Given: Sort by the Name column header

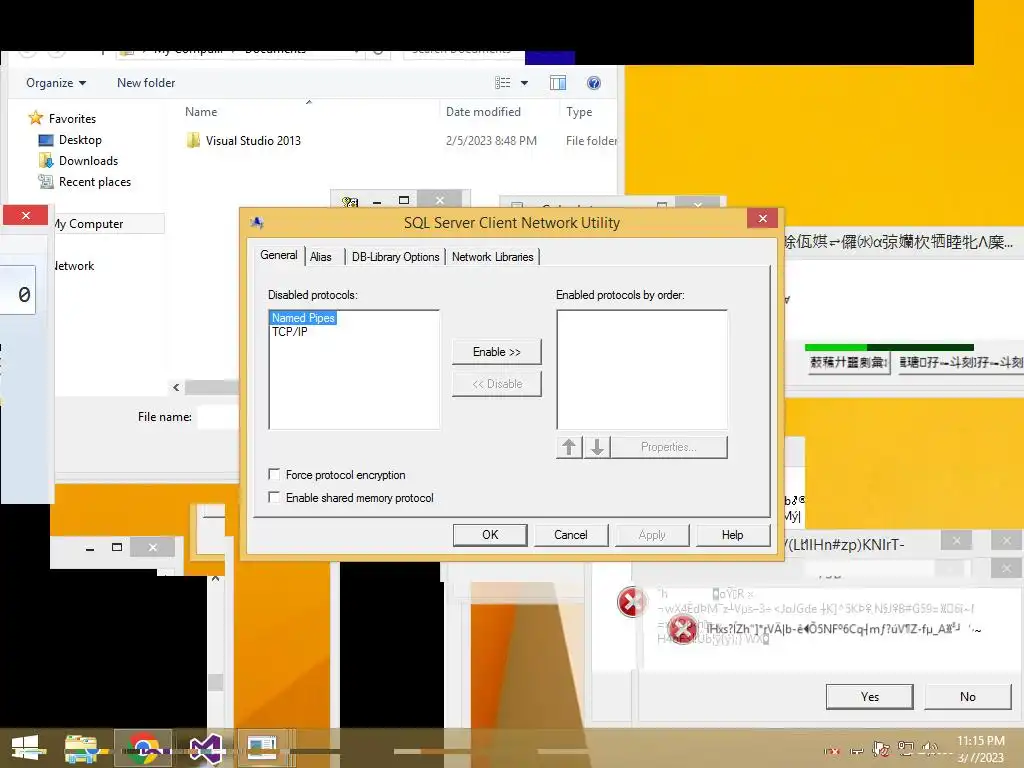Looking at the screenshot, I should (x=201, y=112).
